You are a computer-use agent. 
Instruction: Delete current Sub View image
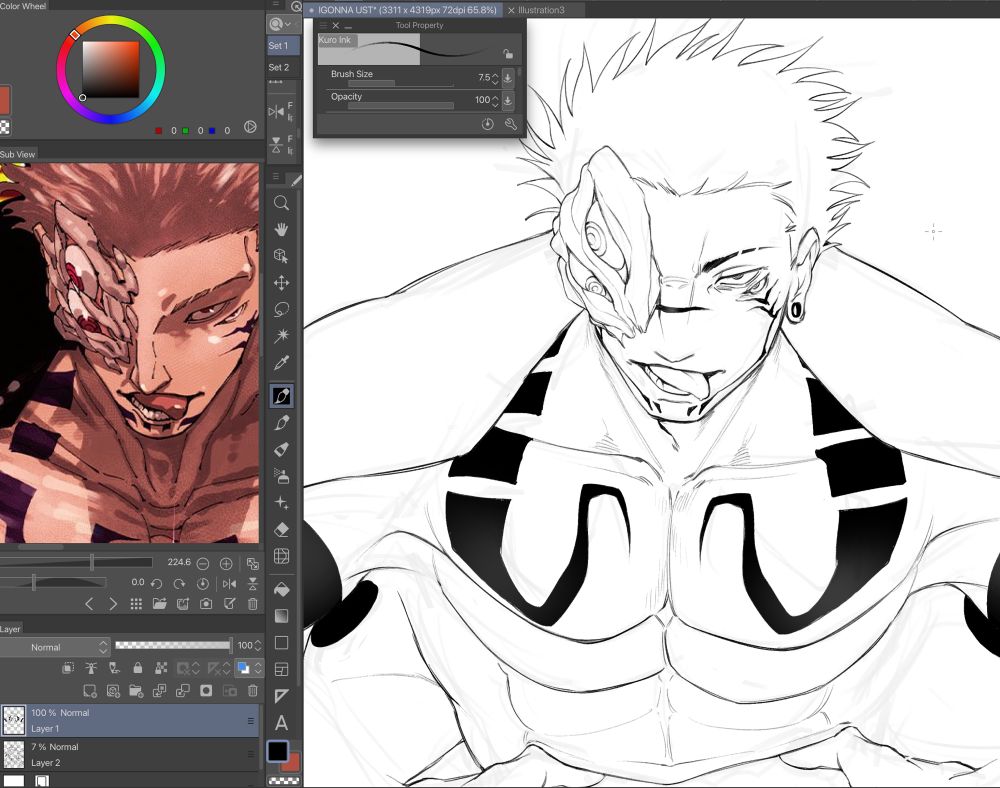tap(253, 604)
